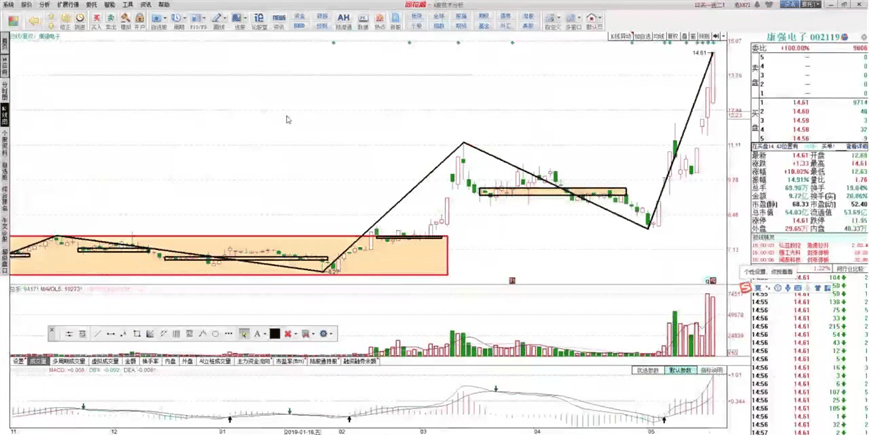Select the line drawing tool in drawing toolbar

pos(97,334)
